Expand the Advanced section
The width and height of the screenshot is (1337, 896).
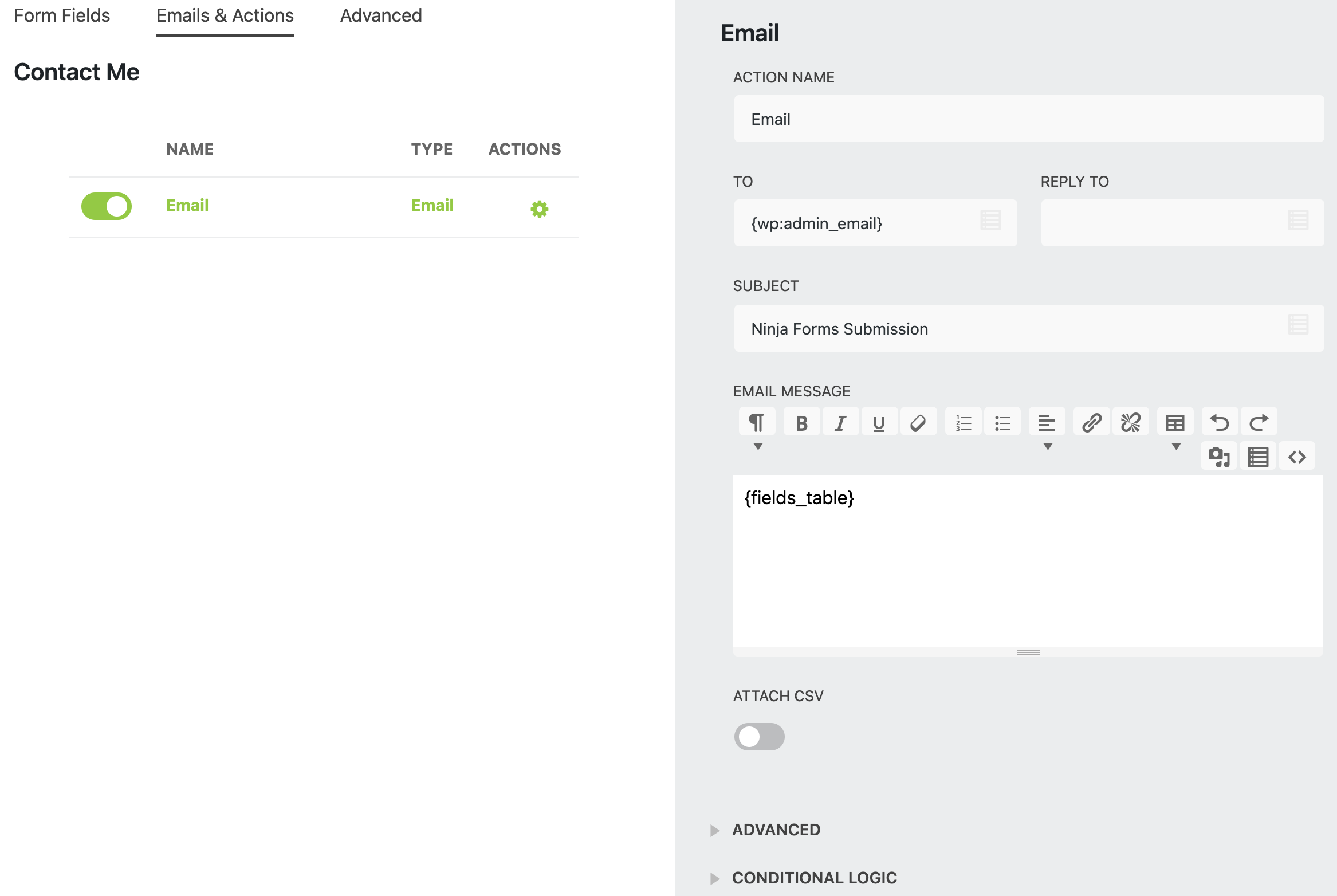tap(776, 830)
